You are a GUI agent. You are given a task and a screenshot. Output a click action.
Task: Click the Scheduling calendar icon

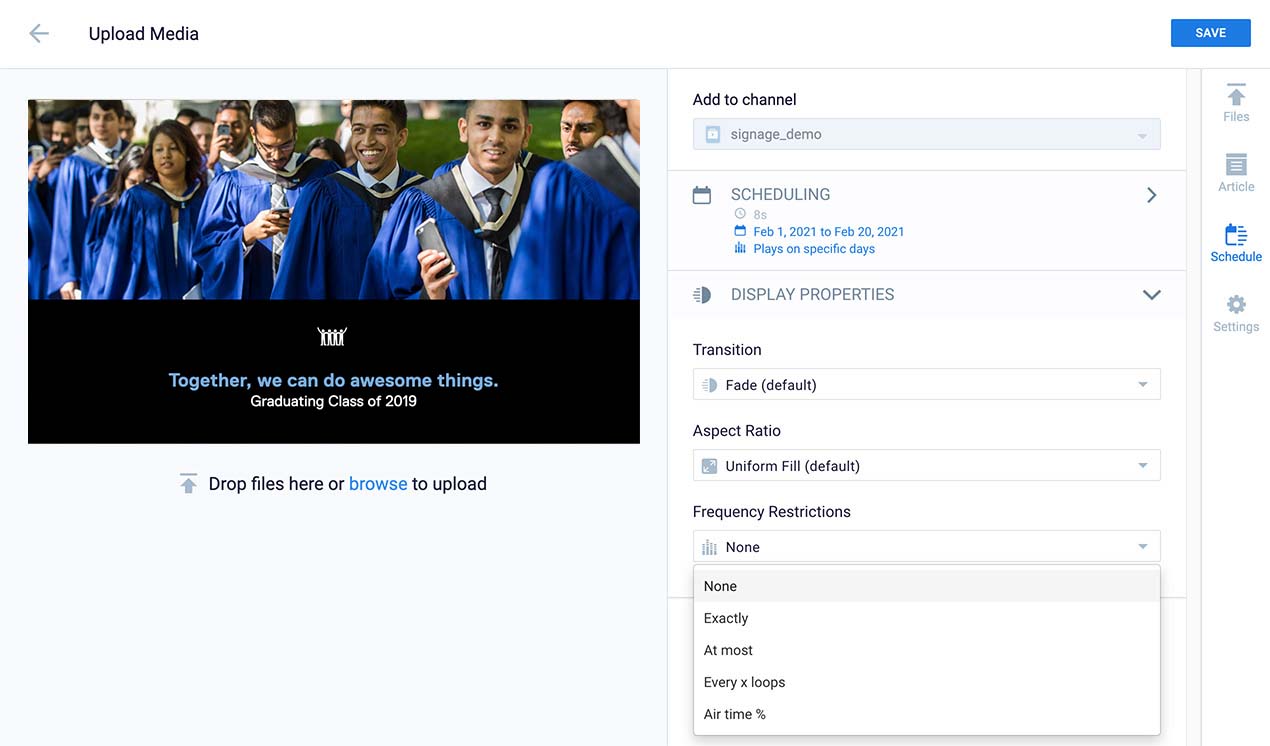click(702, 195)
